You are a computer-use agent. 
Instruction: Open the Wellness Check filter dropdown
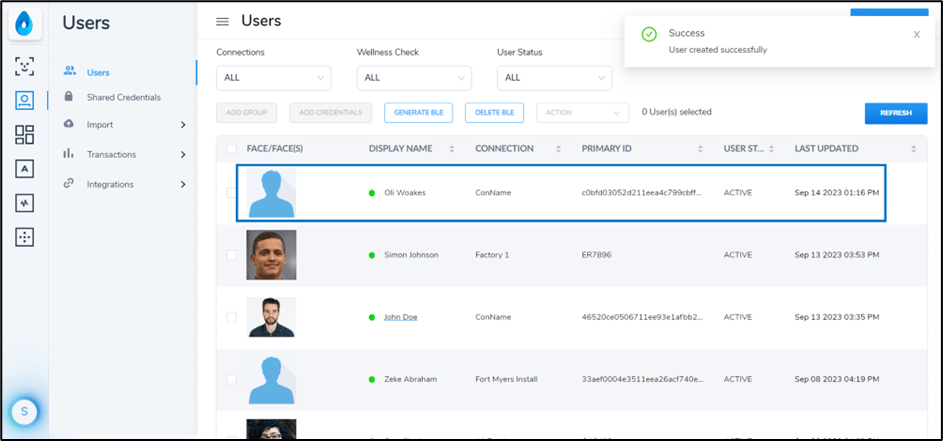pos(414,78)
